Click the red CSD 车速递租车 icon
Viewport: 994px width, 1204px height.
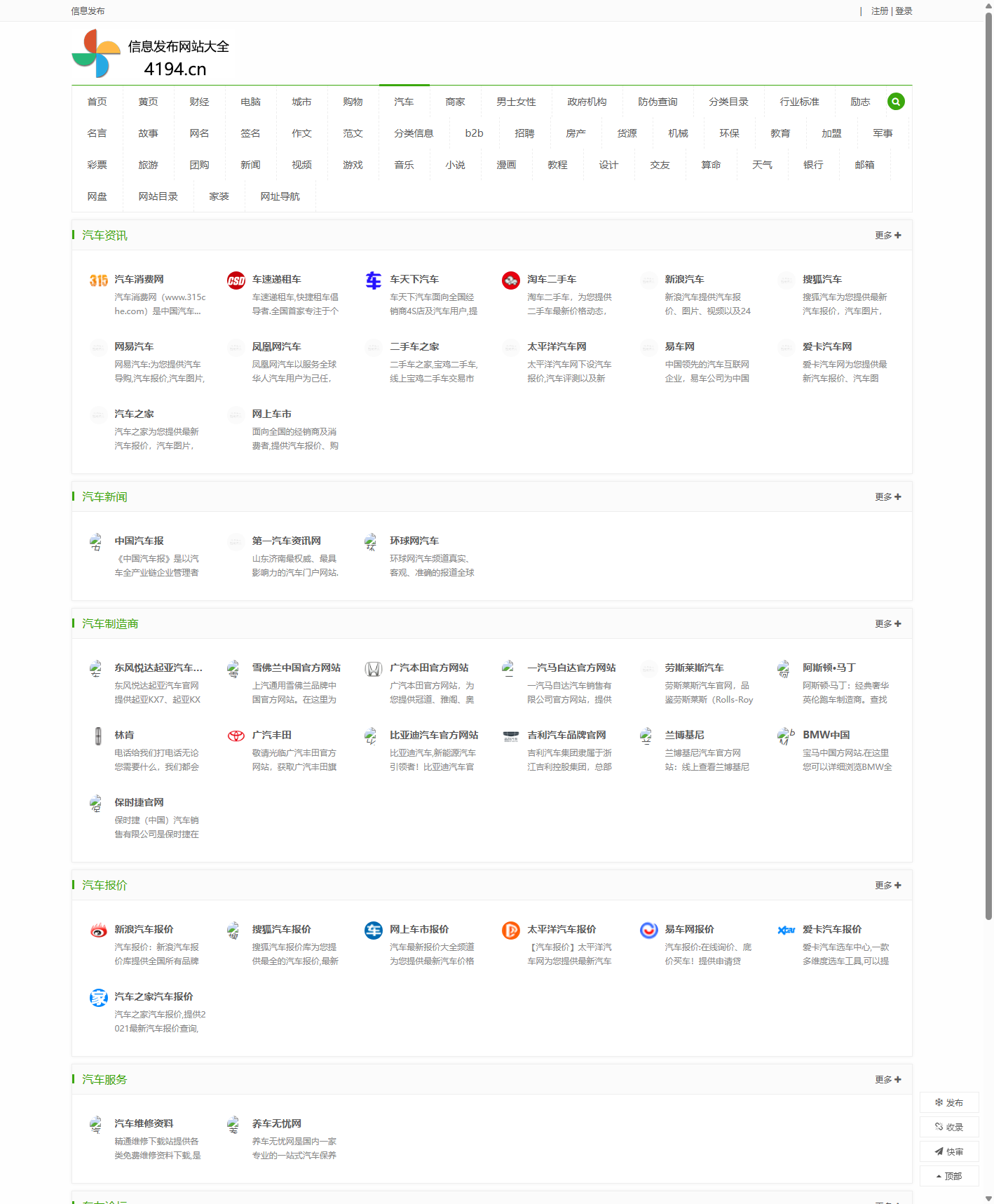point(236,280)
